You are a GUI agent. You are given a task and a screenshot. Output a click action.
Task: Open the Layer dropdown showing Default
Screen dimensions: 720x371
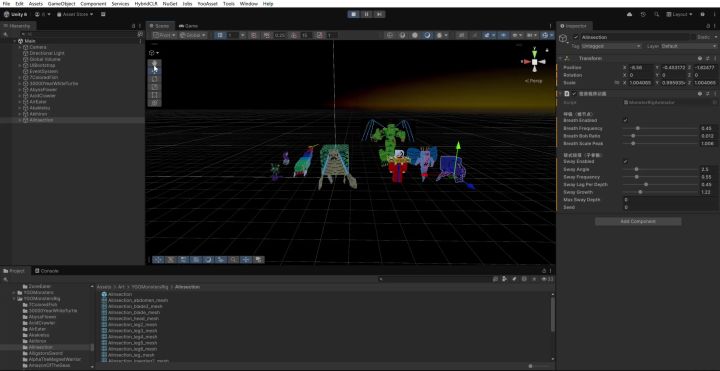(x=689, y=46)
